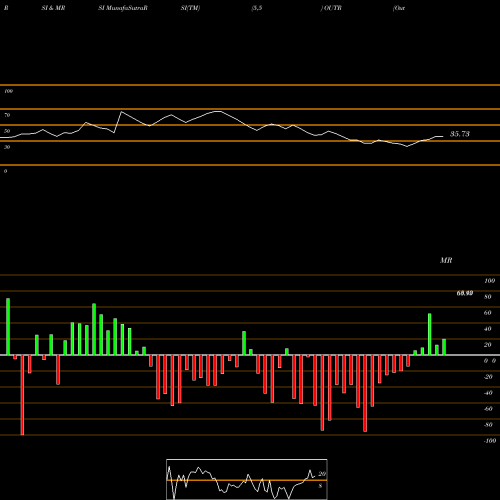The height and width of the screenshot is (500, 500).
Task: Click the '20' label inside the mini chart
Action: tap(322, 474)
